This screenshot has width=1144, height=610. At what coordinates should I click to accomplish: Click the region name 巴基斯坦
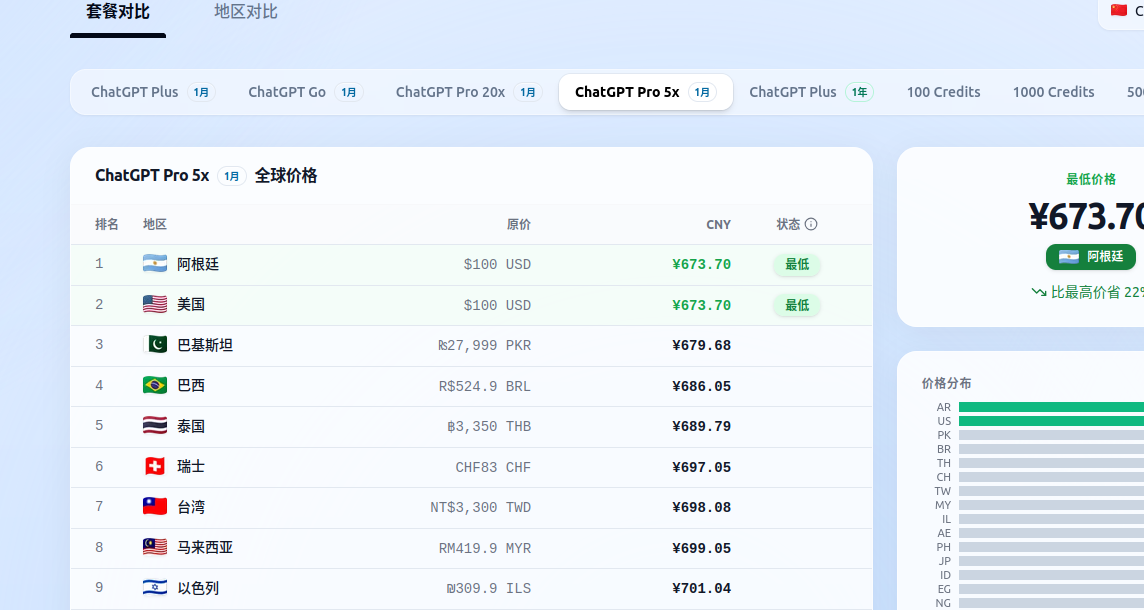pos(205,345)
